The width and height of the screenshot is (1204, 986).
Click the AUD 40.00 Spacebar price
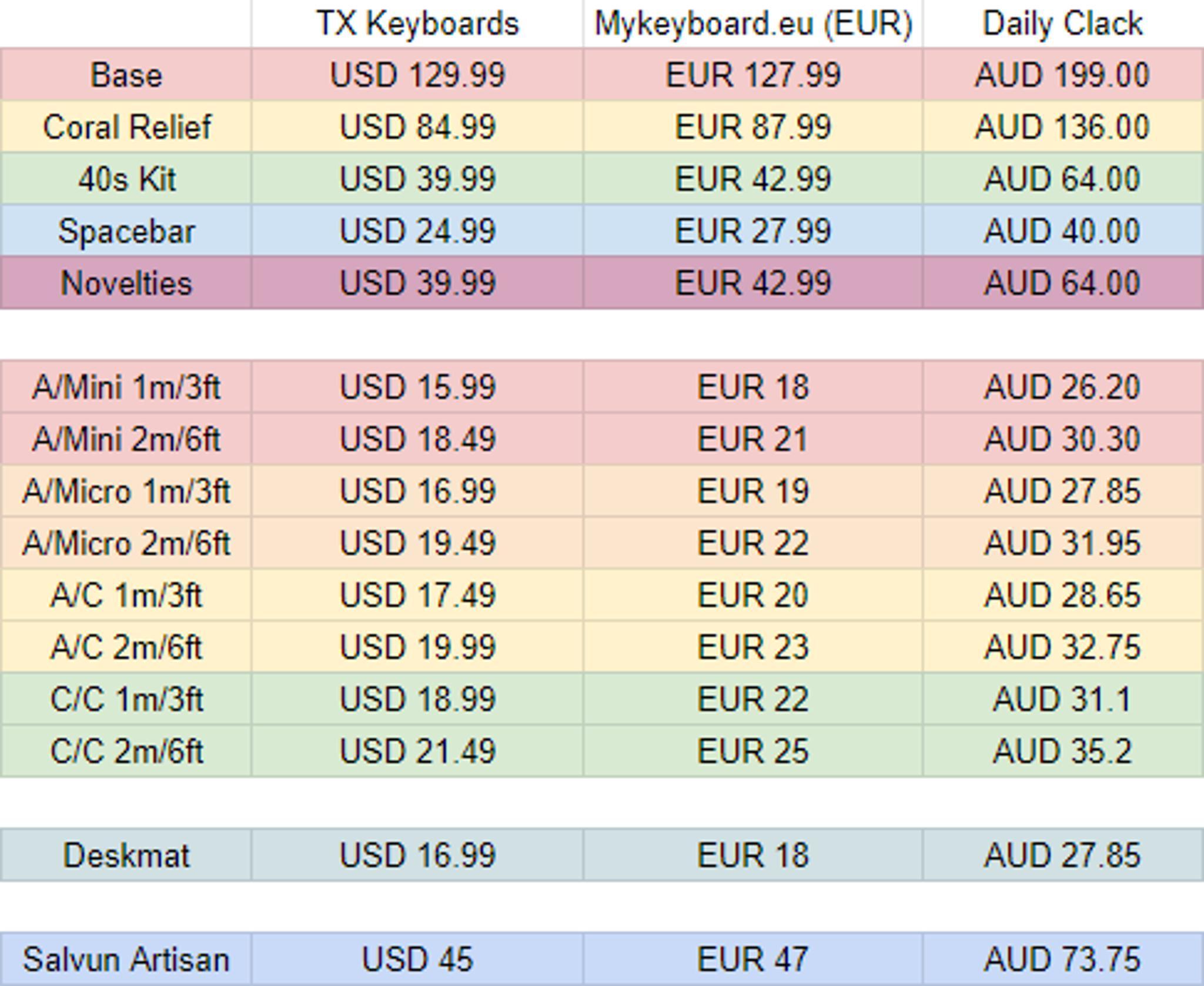pos(1062,230)
